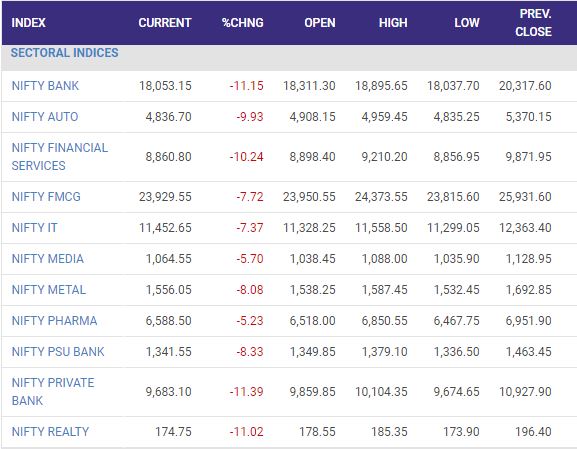The image size is (577, 449).
Task: Click the LOW column header
Action: 467,23
